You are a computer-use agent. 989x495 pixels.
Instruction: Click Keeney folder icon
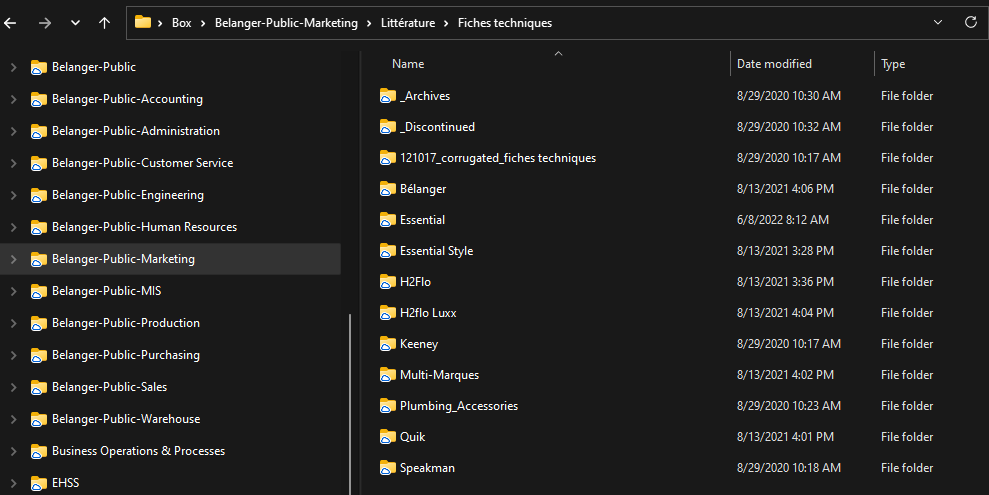pyautogui.click(x=387, y=344)
